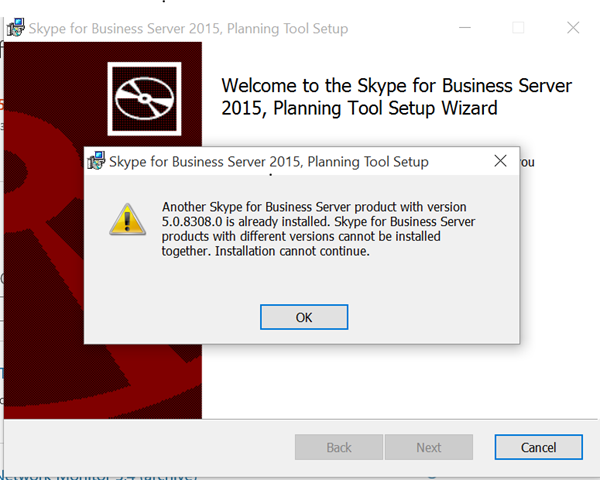
Task: Click OK in the version conflict dialog
Action: (304, 317)
